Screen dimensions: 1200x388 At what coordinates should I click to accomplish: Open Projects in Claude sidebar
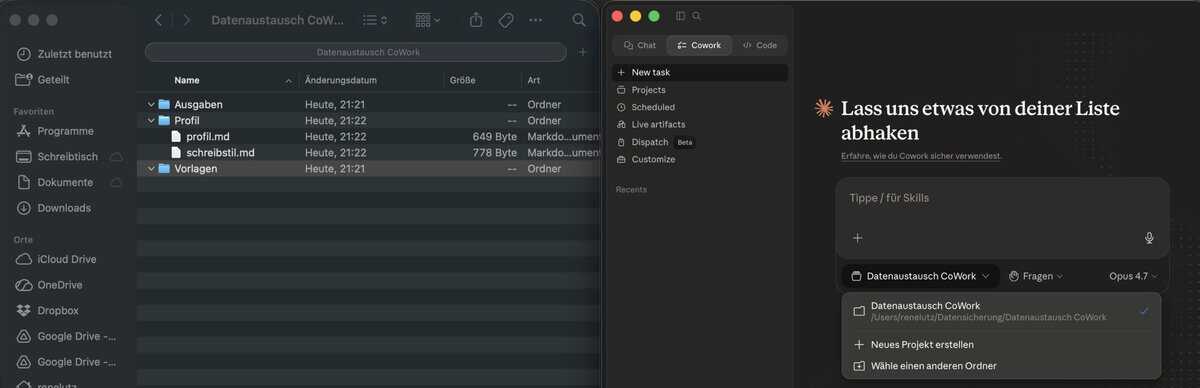700,90
